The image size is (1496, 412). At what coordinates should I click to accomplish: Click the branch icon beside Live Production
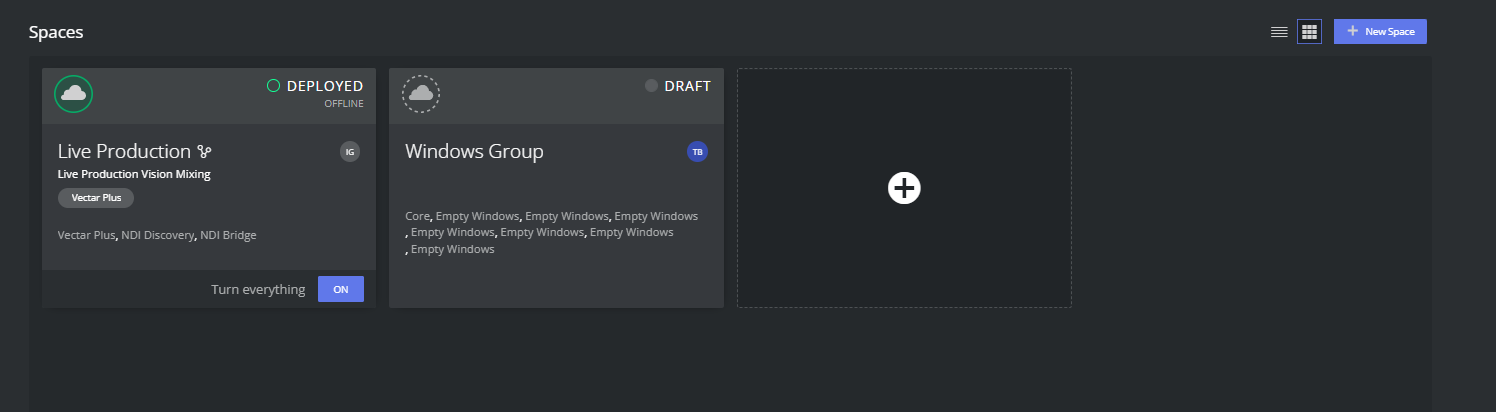pyautogui.click(x=205, y=152)
